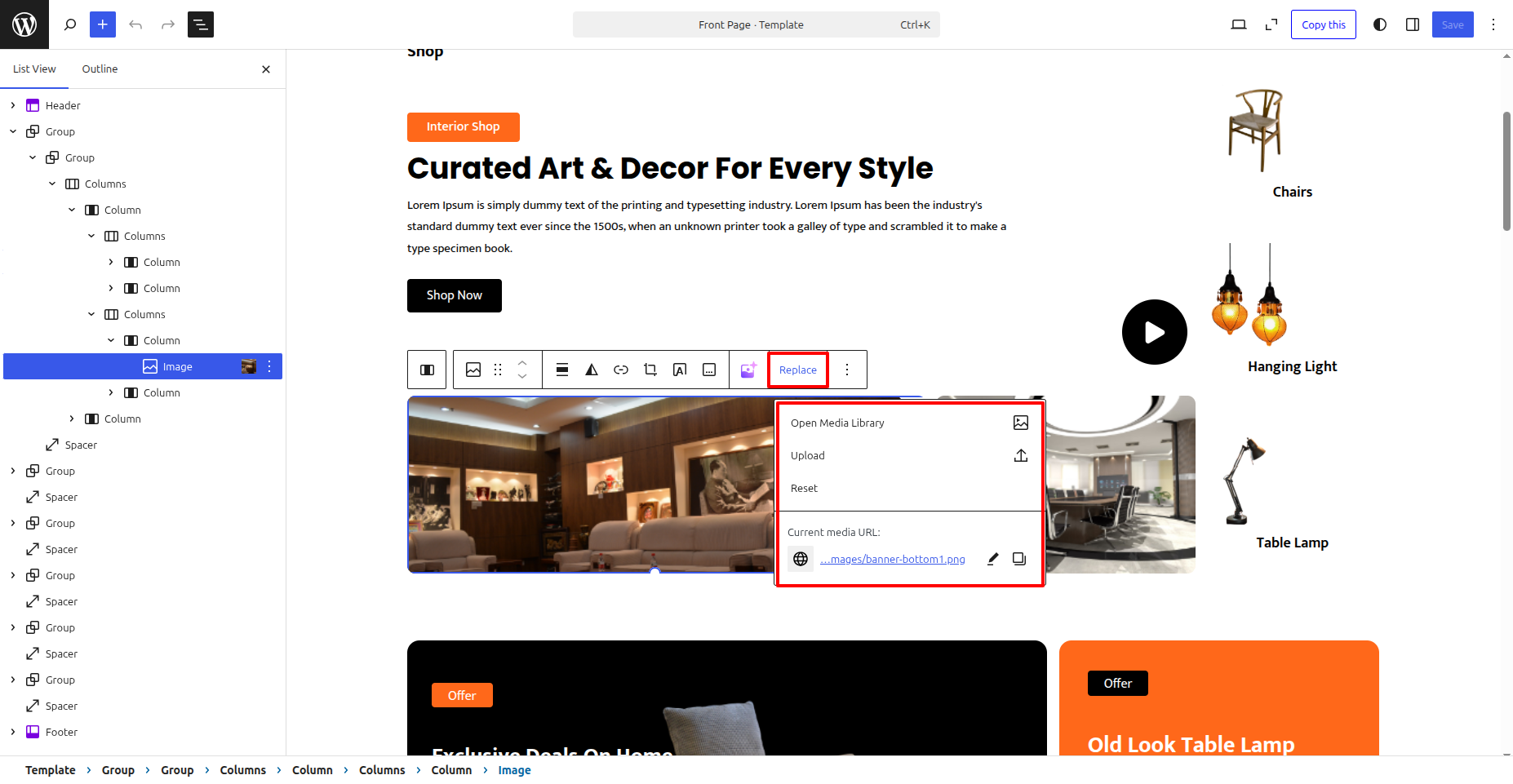Open the block inserter plus button
Screen dimensions: 1513x784
(x=103, y=24)
